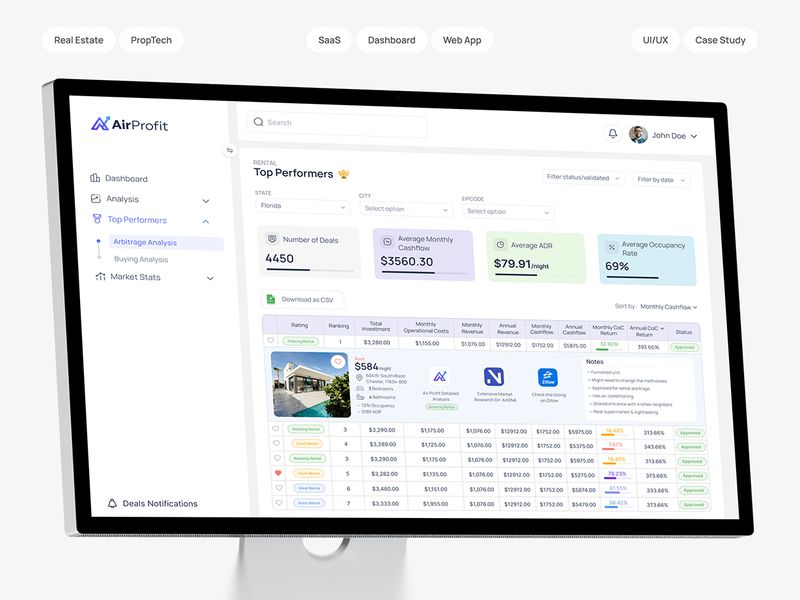Viewport: 800px width, 600px height.
Task: Toggle favorite heart on the ranking 7 row
Action: pos(279,502)
